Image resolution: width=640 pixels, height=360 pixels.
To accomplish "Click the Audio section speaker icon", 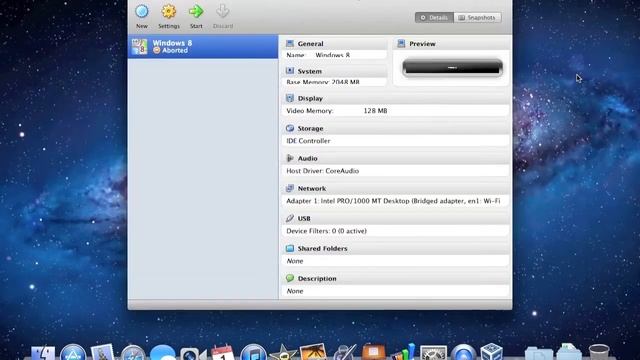I will pos(290,158).
